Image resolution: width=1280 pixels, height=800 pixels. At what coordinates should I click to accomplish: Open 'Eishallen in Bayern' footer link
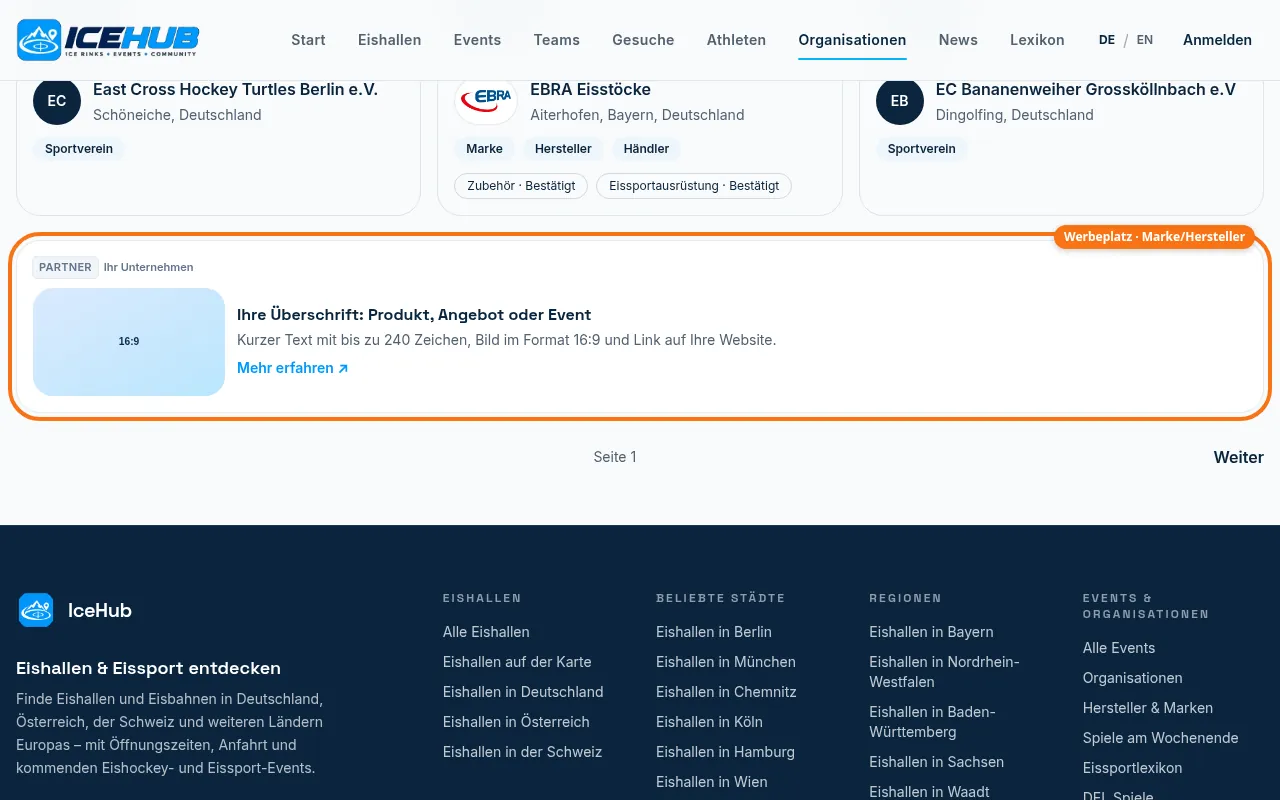931,632
